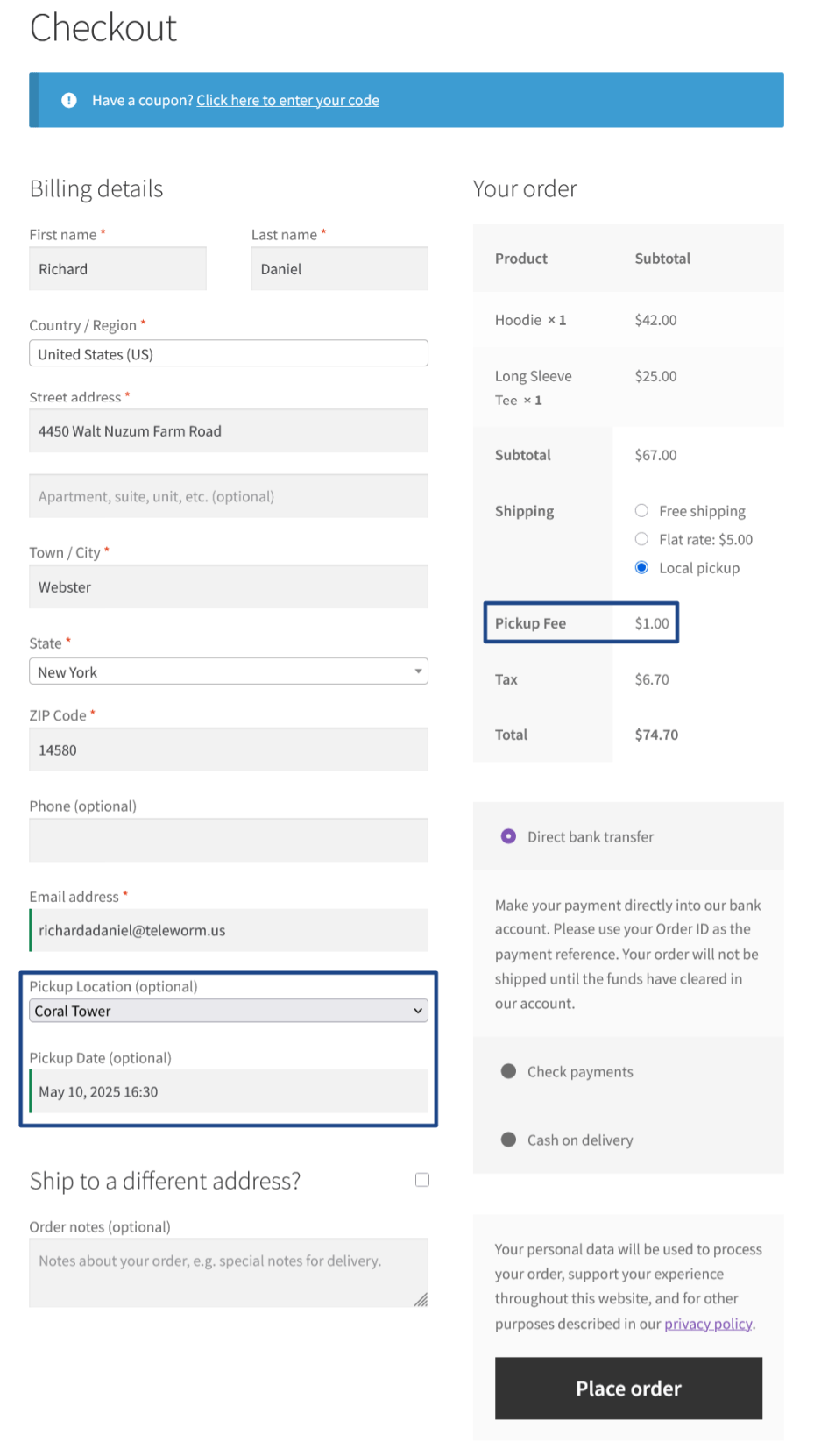Screen dimensions: 814x1456
Task: Click the order notes resize handle
Action: pyautogui.click(x=421, y=1299)
